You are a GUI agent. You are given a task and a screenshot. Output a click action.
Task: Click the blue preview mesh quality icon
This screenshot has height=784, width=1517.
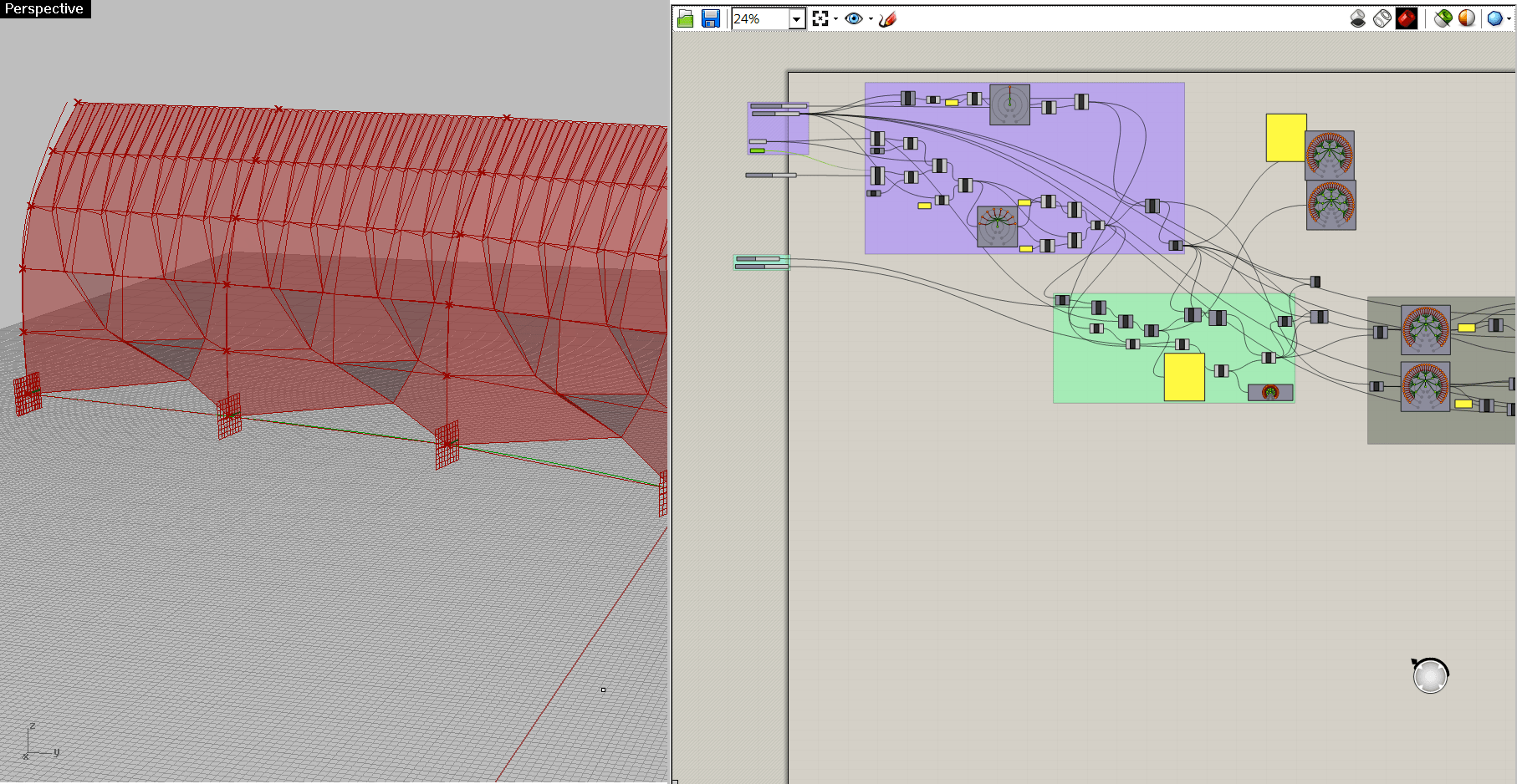[x=1494, y=18]
